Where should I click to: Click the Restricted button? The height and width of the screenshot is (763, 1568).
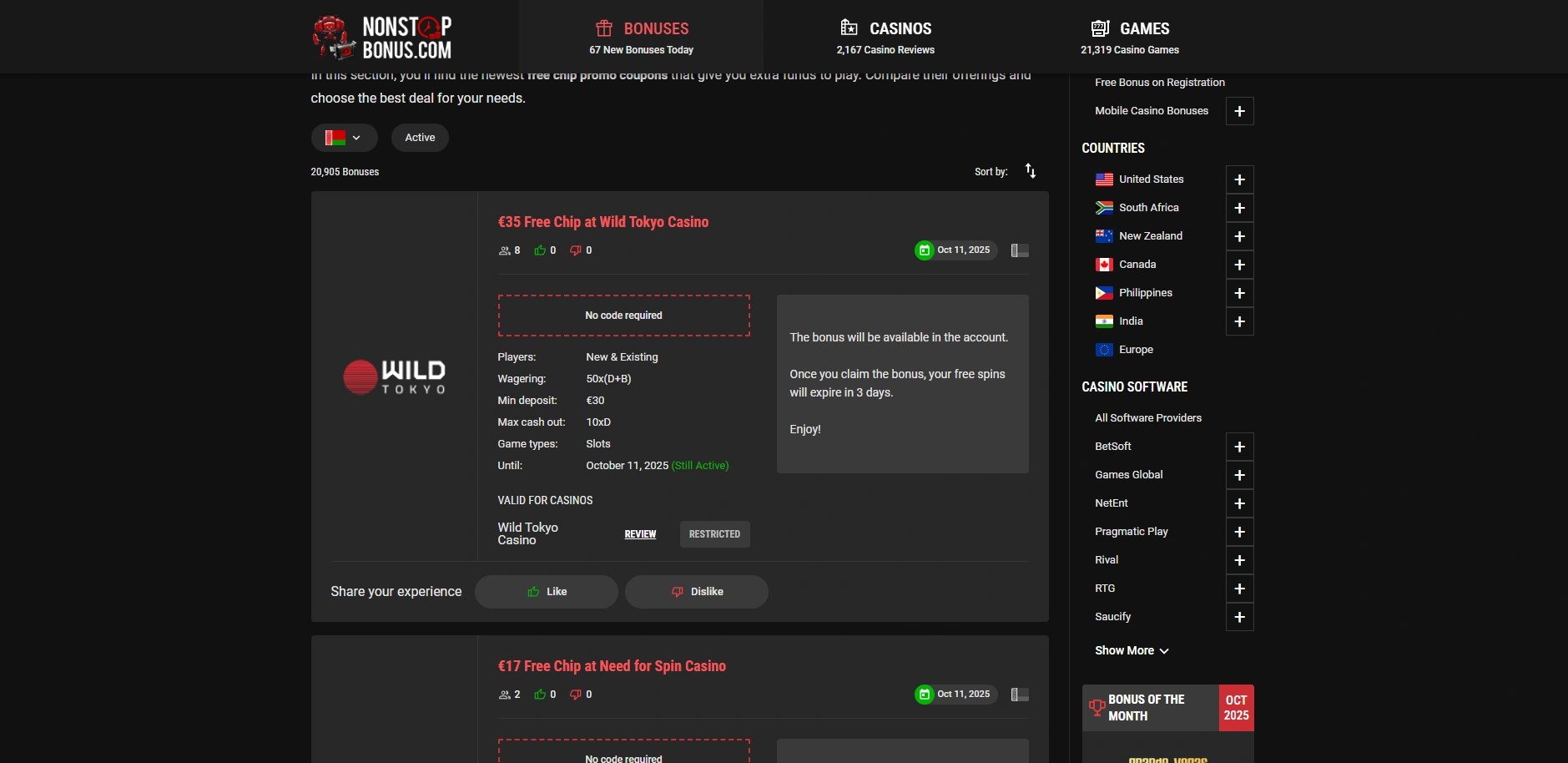tap(715, 534)
